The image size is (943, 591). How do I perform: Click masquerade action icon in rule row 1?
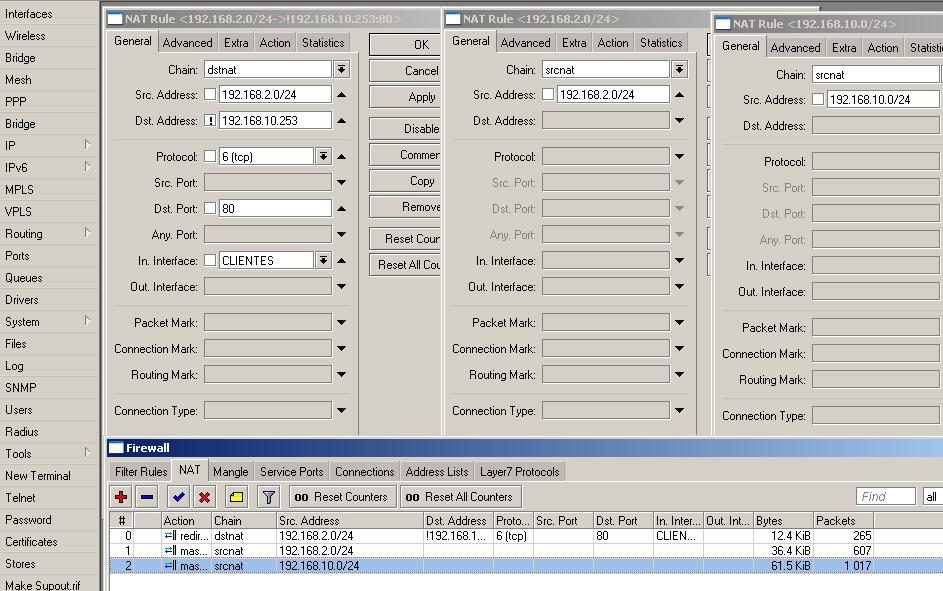pos(170,551)
